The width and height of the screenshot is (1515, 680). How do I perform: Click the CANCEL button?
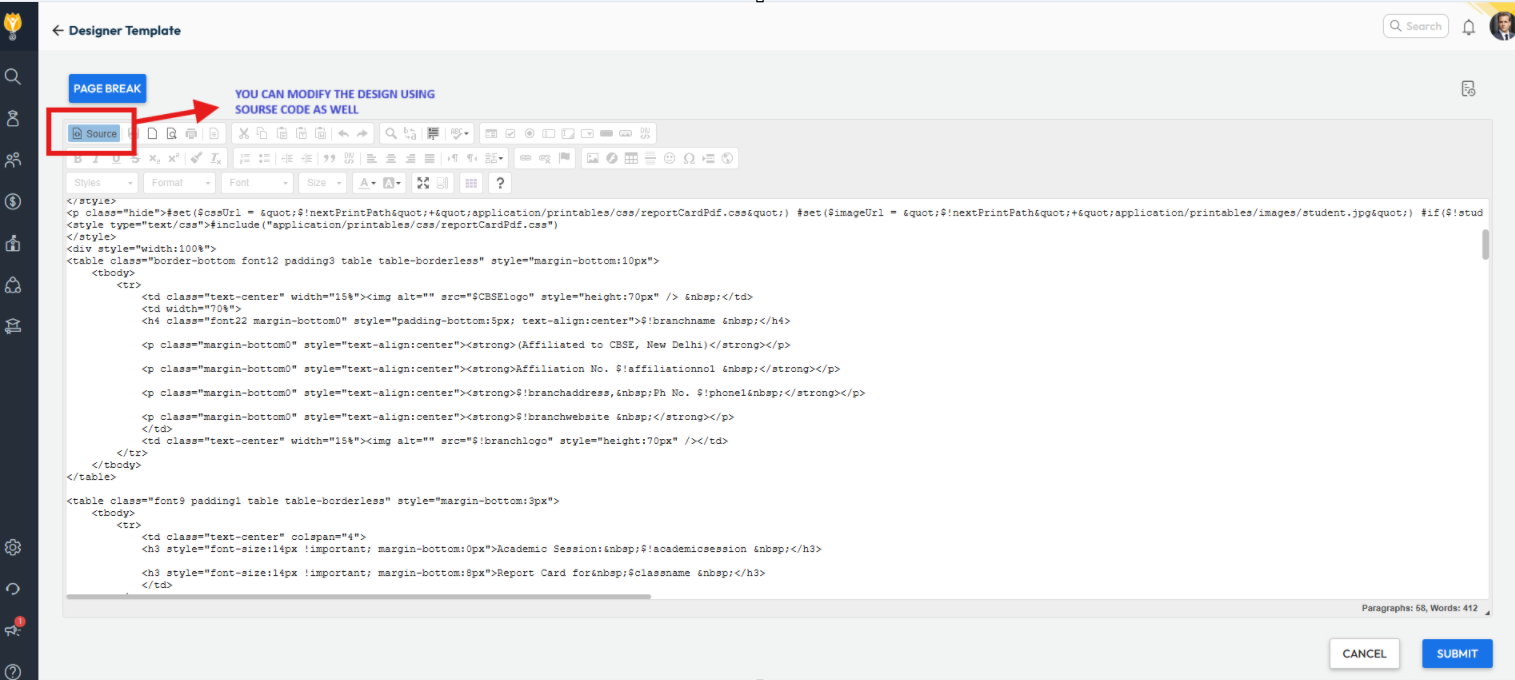(1364, 654)
